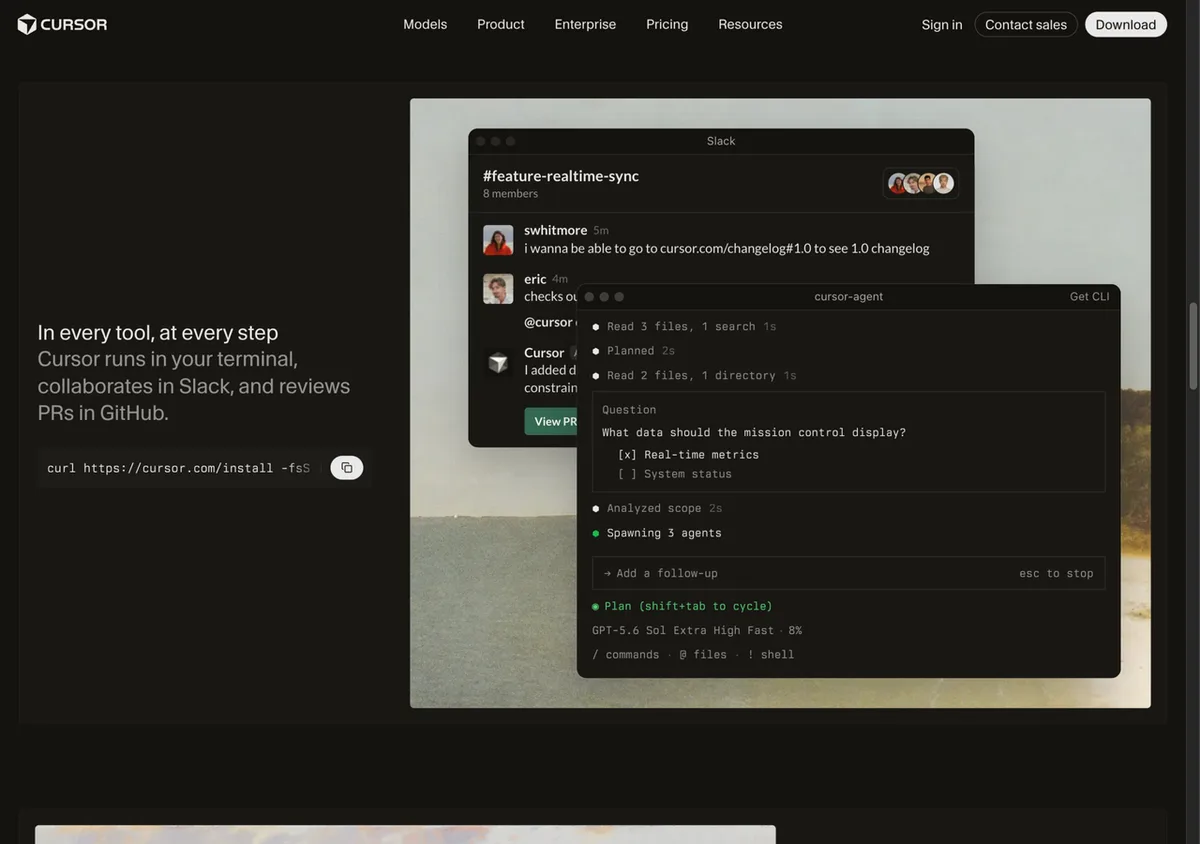The height and width of the screenshot is (844, 1200).
Task: Open the Cursor logo home link
Action: click(62, 24)
